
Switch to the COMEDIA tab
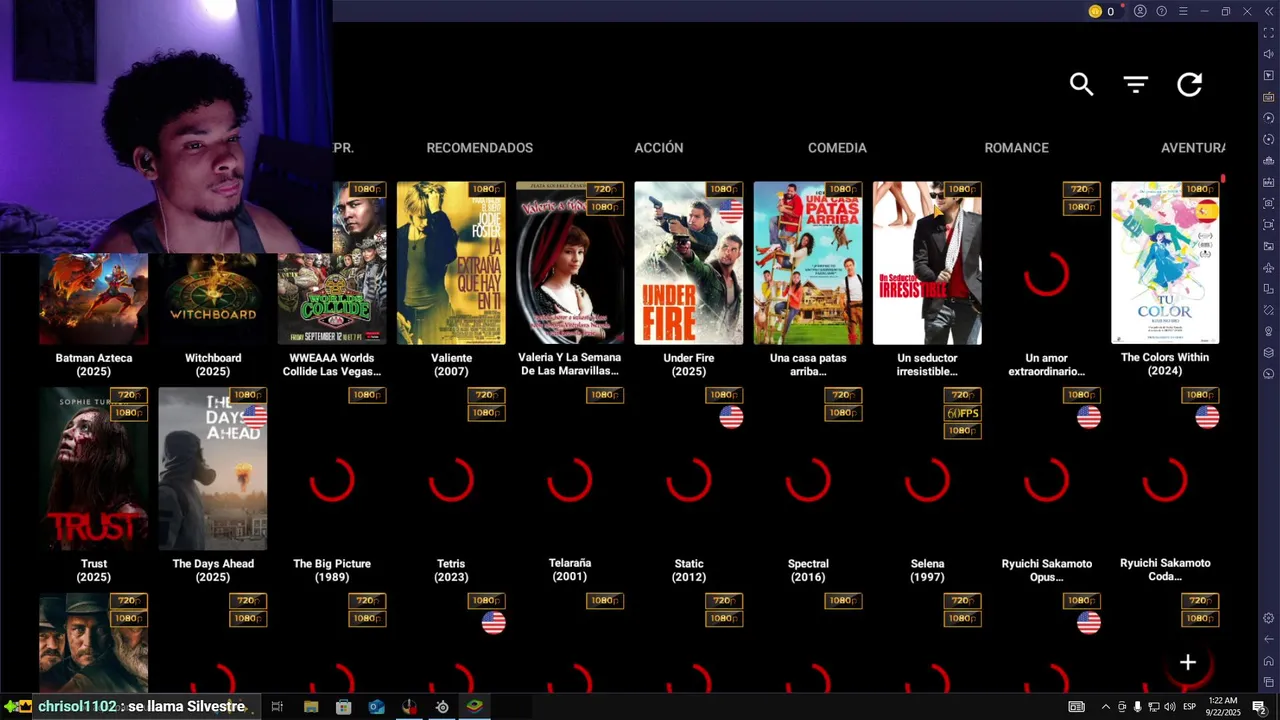pos(837,148)
